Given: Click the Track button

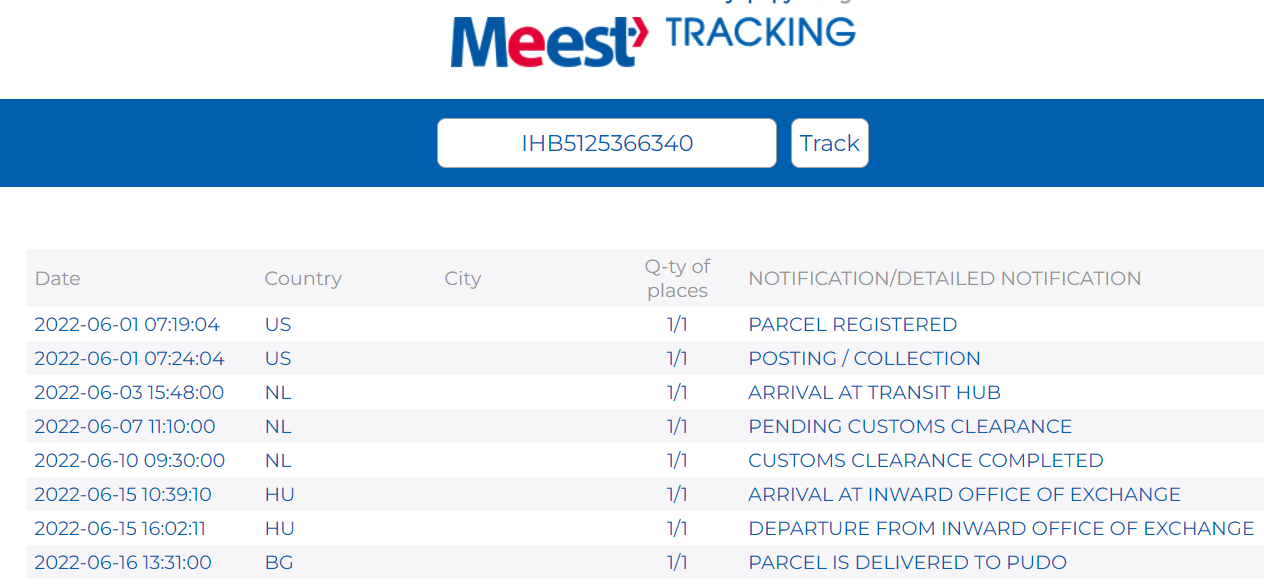Looking at the screenshot, I should pyautogui.click(x=829, y=143).
